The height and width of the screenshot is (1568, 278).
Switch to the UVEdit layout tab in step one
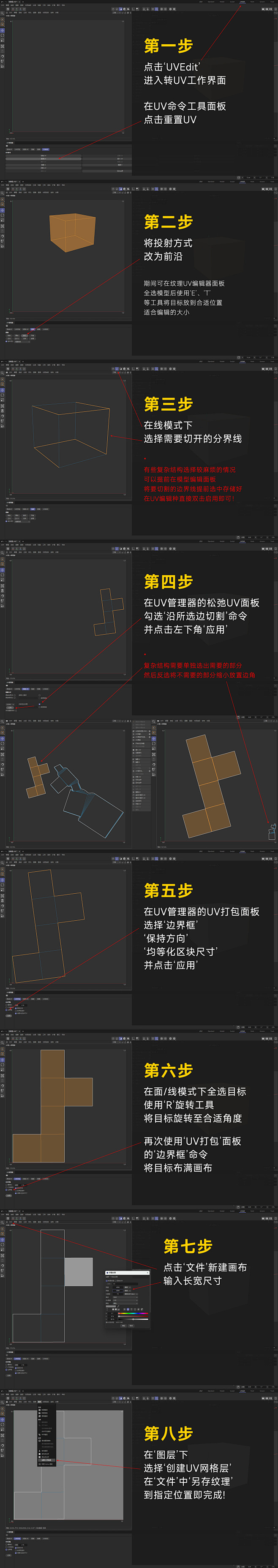243,2
